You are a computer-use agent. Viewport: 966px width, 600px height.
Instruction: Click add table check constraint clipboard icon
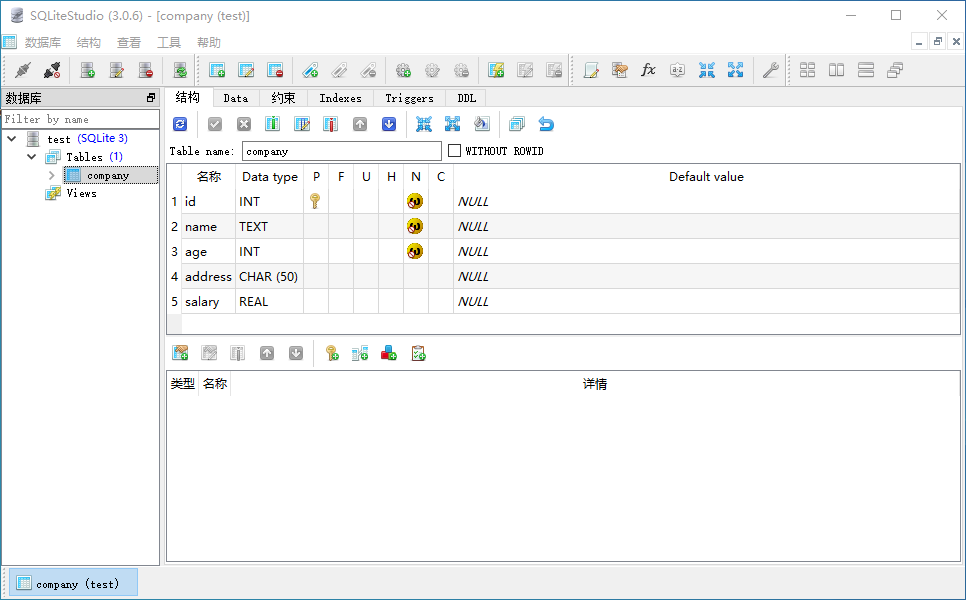point(418,353)
